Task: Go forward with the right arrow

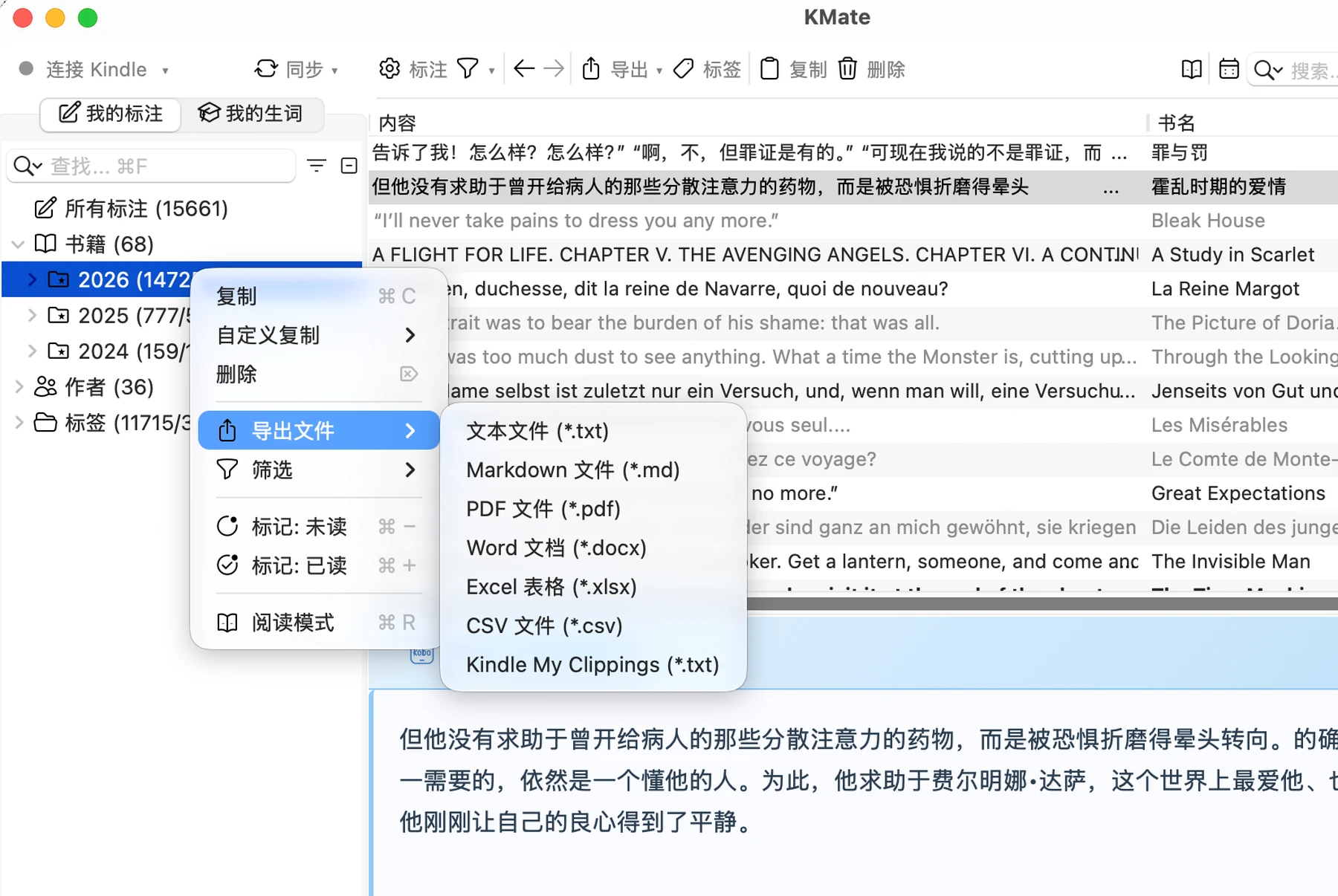Action: [x=554, y=69]
